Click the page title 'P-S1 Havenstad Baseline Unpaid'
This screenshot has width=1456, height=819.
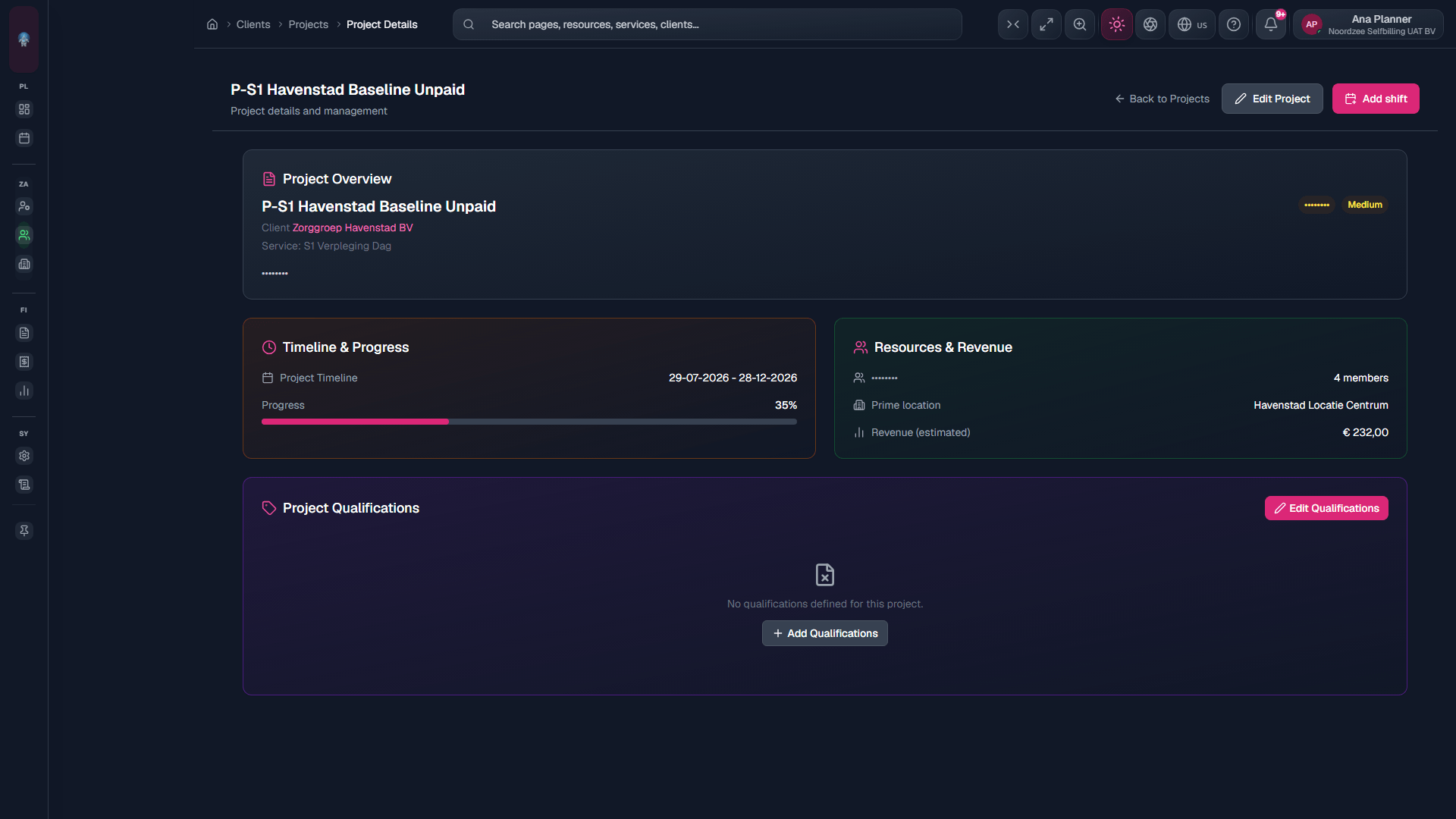(x=347, y=89)
